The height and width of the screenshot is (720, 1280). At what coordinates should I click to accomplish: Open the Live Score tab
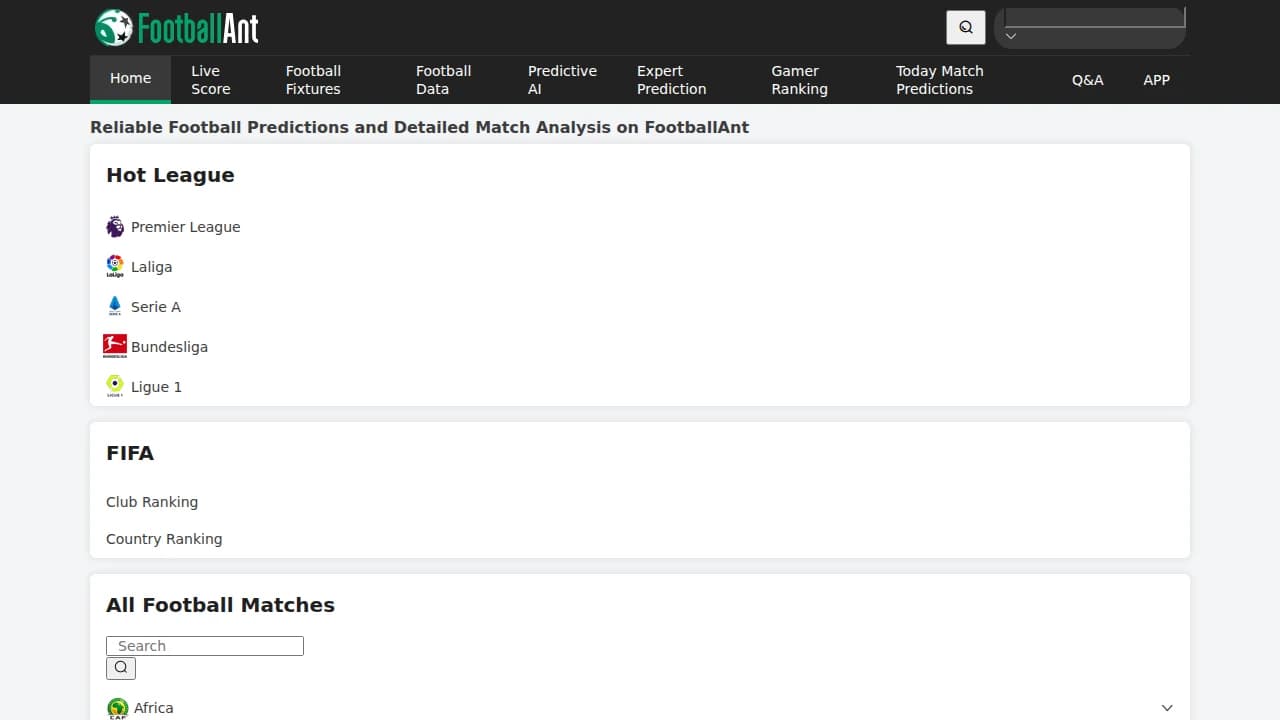(x=211, y=80)
